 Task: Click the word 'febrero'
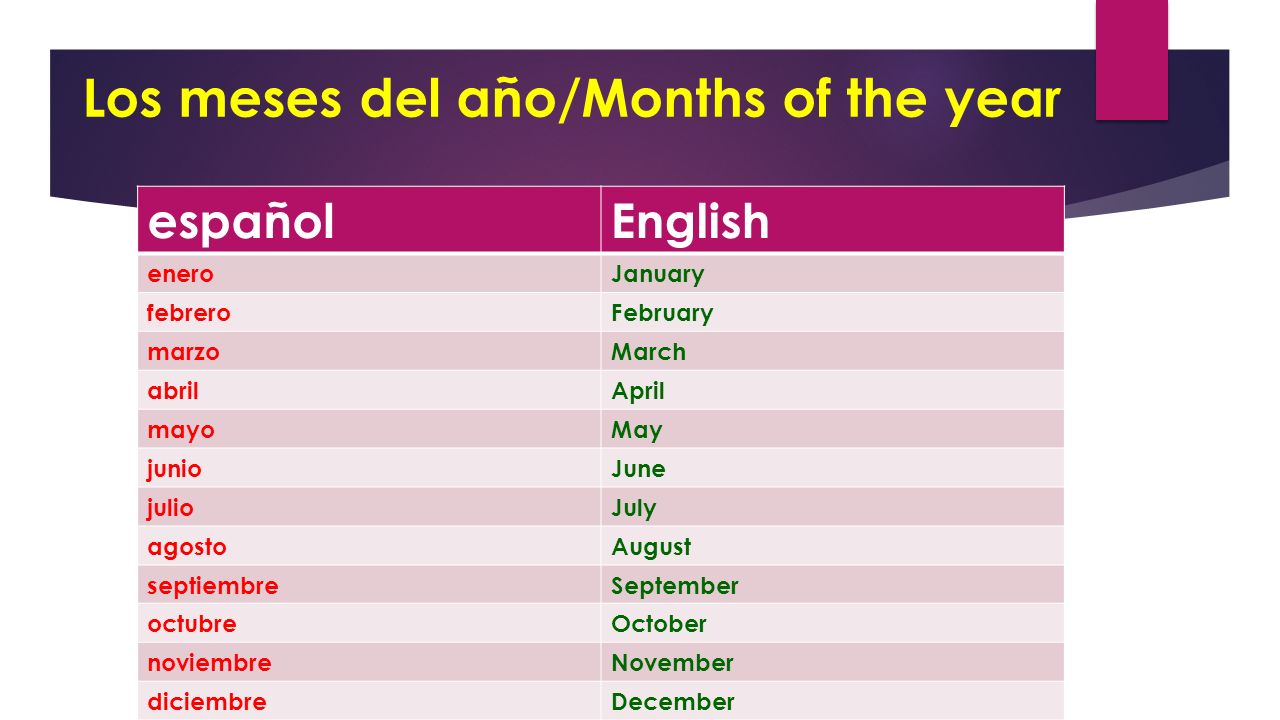coord(188,313)
